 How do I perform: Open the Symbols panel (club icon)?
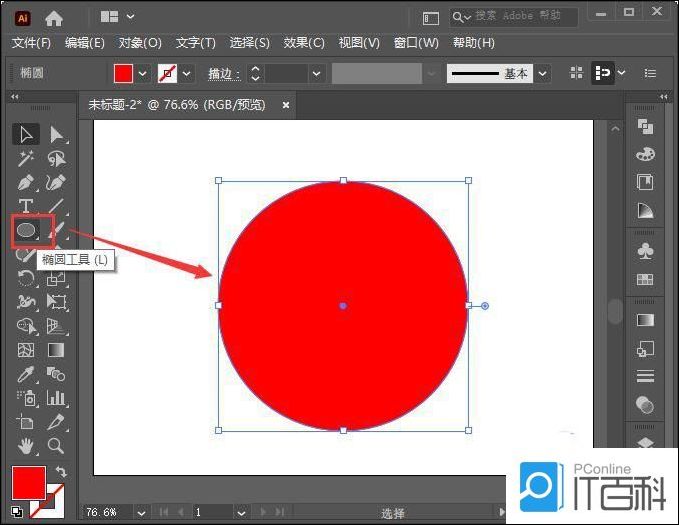(645, 251)
